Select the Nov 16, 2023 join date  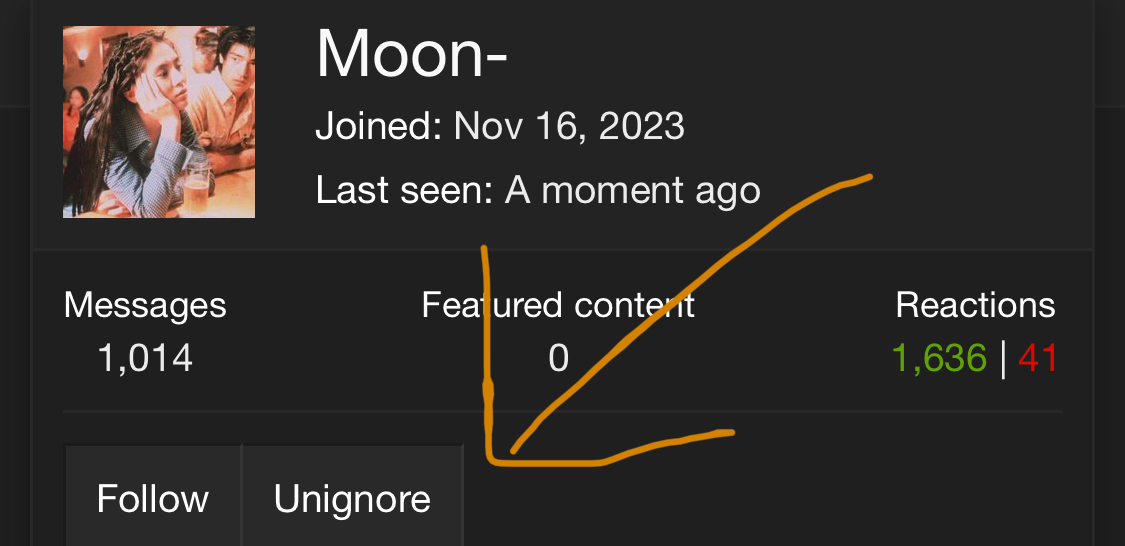(570, 127)
